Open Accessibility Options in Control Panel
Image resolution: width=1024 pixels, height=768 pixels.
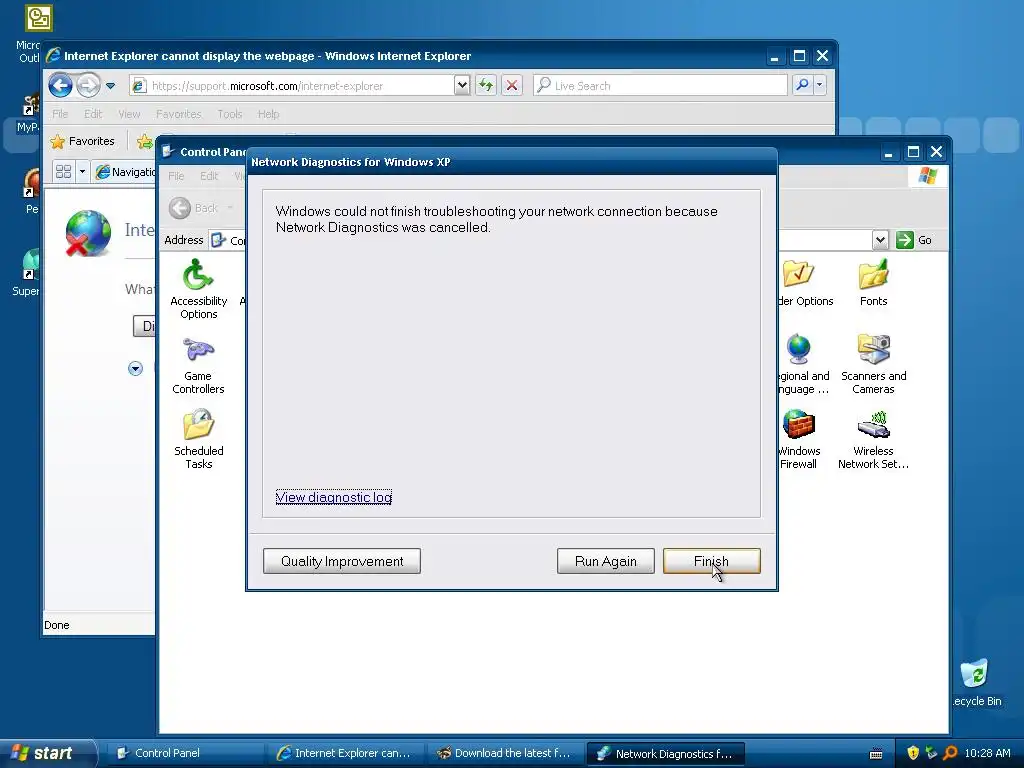tap(199, 289)
